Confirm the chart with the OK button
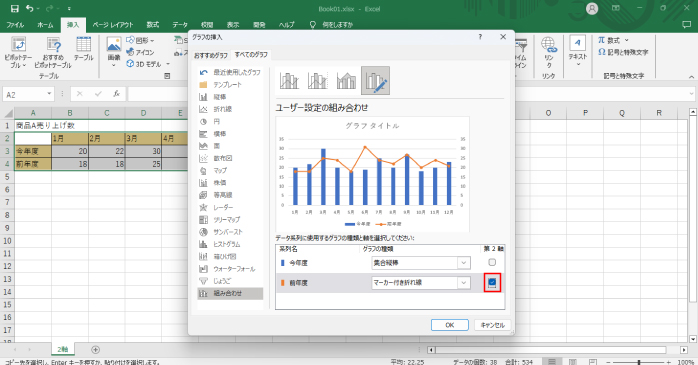698x365 pixels. tap(450, 325)
